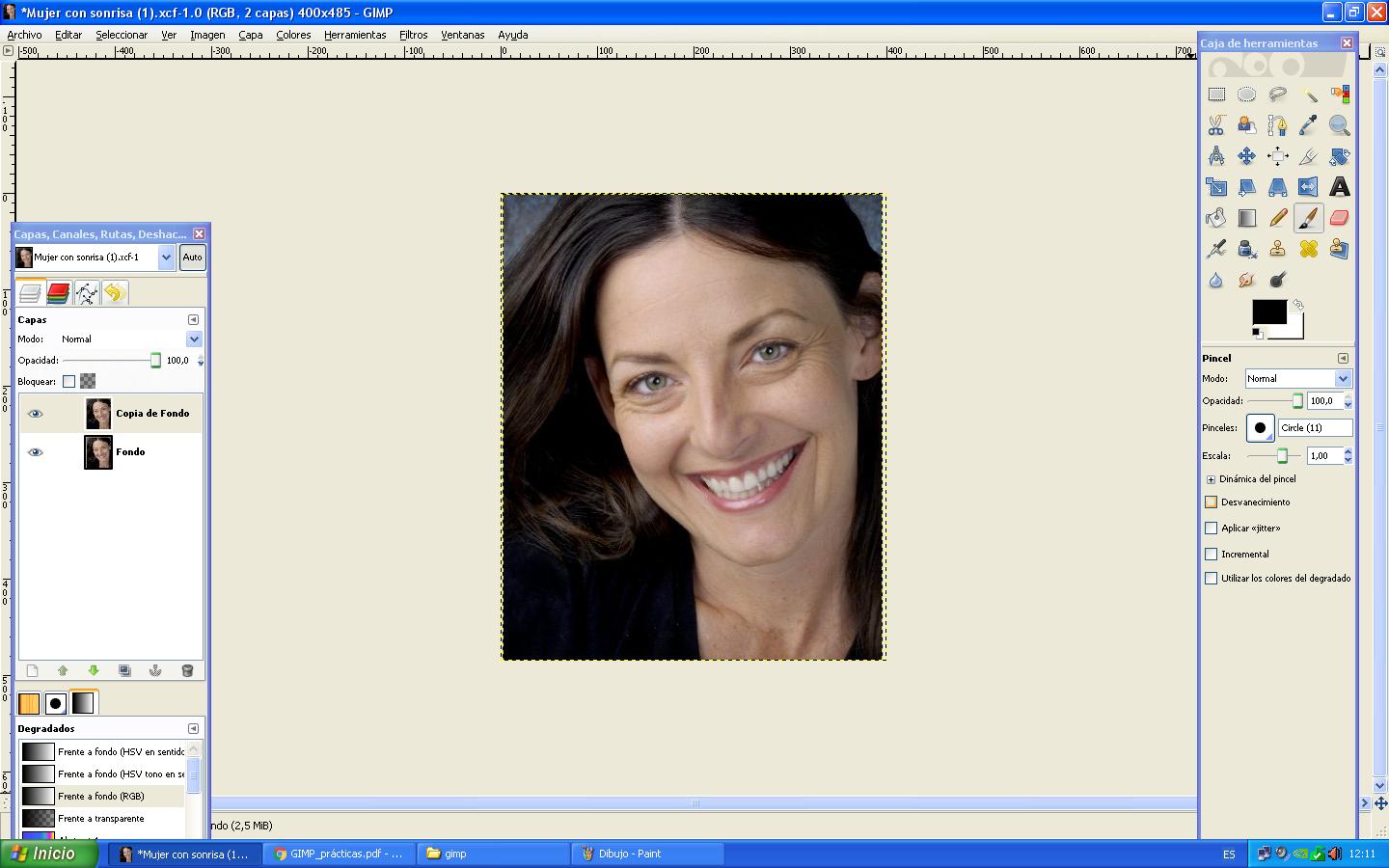Select the Bucket Fill tool
The height and width of the screenshot is (868, 1389).
click(x=1216, y=218)
